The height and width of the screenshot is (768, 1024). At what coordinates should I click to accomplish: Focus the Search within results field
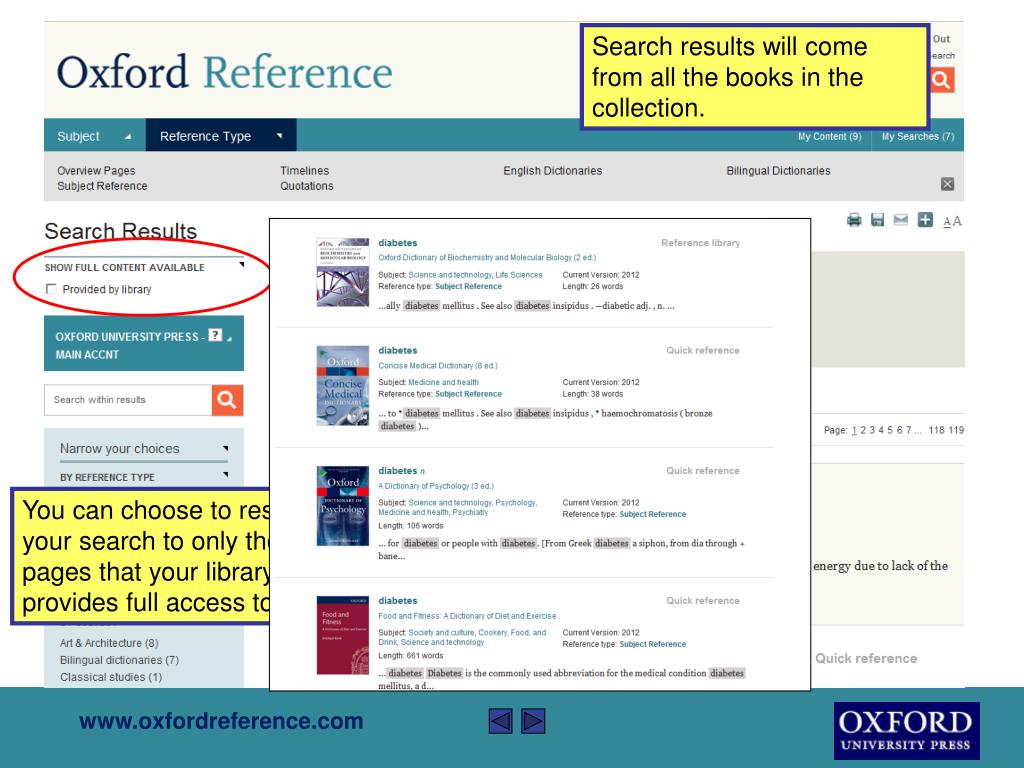coord(128,400)
